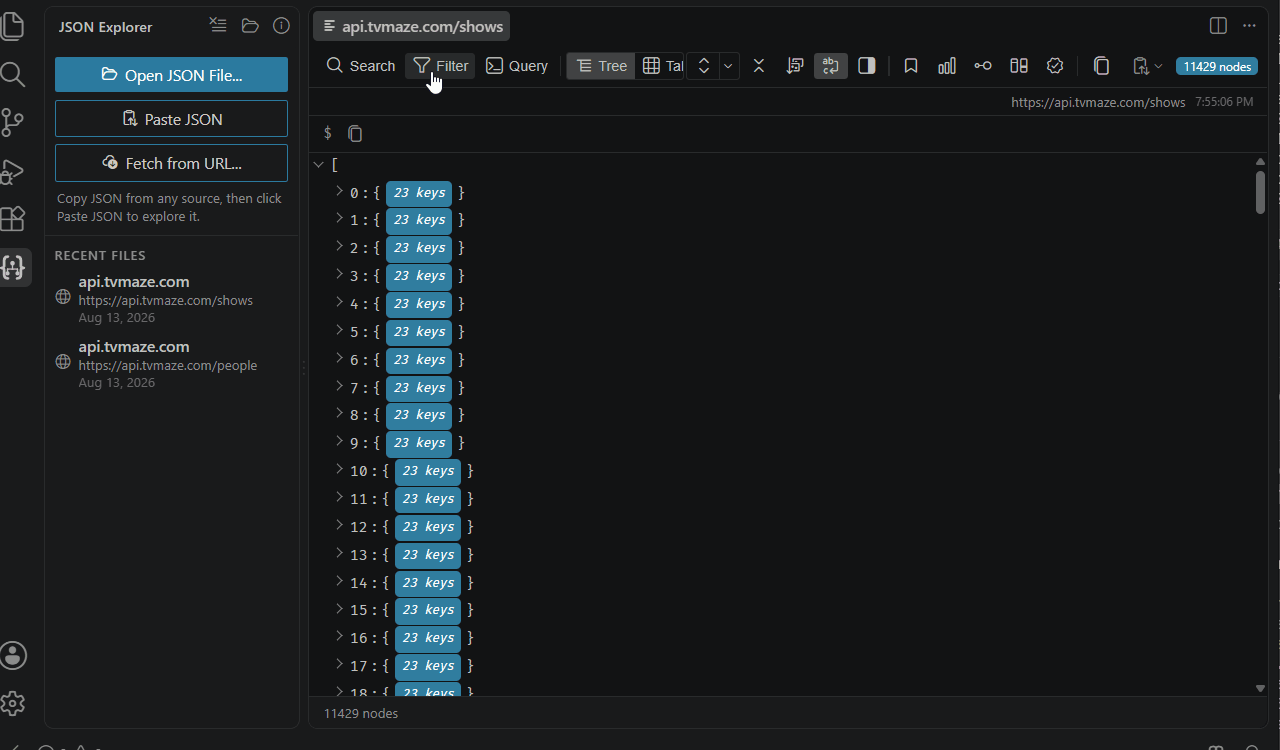Open recent file api.tvmaze.com/people
This screenshot has height=750, width=1280.
point(171,364)
